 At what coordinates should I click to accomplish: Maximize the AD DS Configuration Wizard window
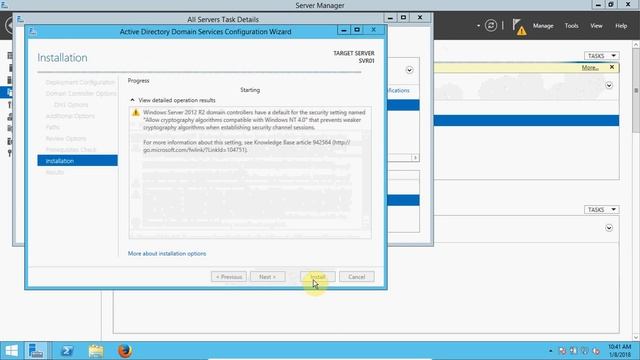coord(357,30)
